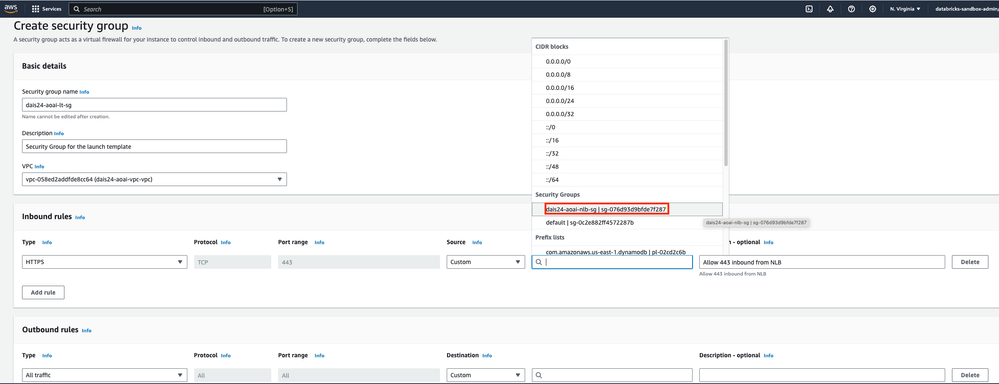The image size is (999, 384).
Task: Click the top Search bar
Action: (183, 10)
